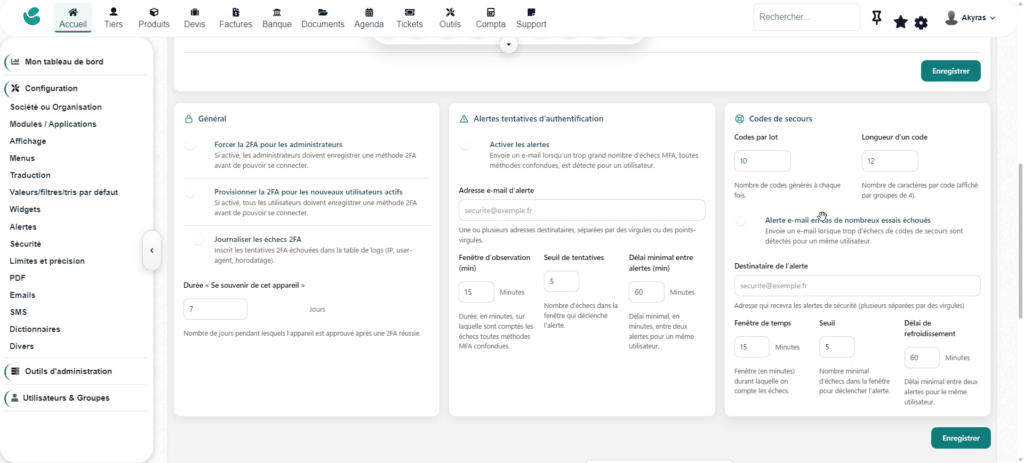1024x463 pixels.
Task: Open Valeurs/filtres/tris par défaut link
Action: (64, 193)
